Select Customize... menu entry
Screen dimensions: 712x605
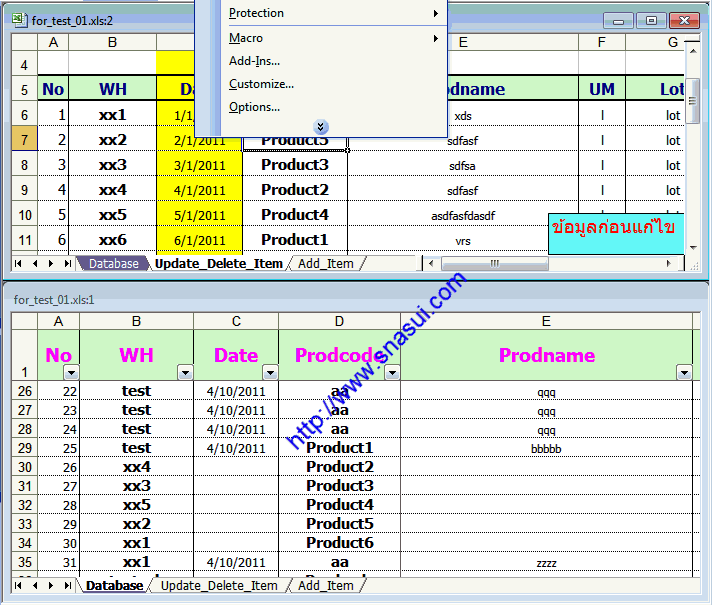261,84
